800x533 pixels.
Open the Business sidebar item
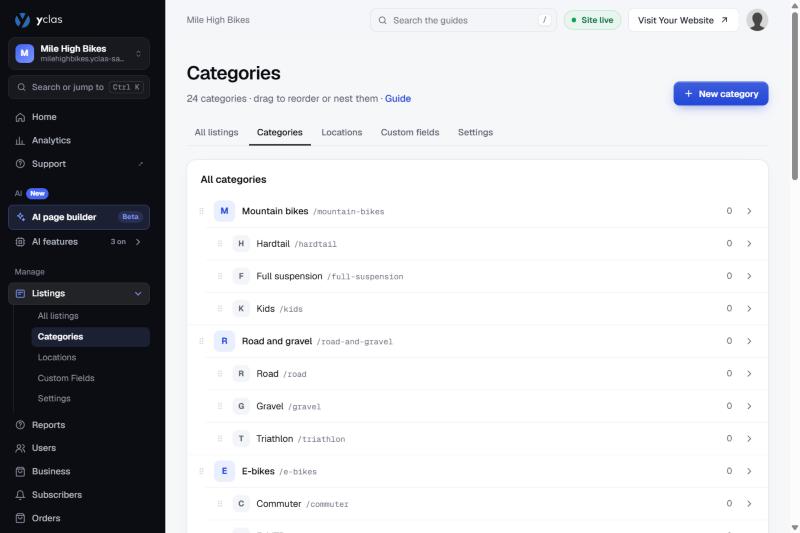pyautogui.click(x=79, y=471)
